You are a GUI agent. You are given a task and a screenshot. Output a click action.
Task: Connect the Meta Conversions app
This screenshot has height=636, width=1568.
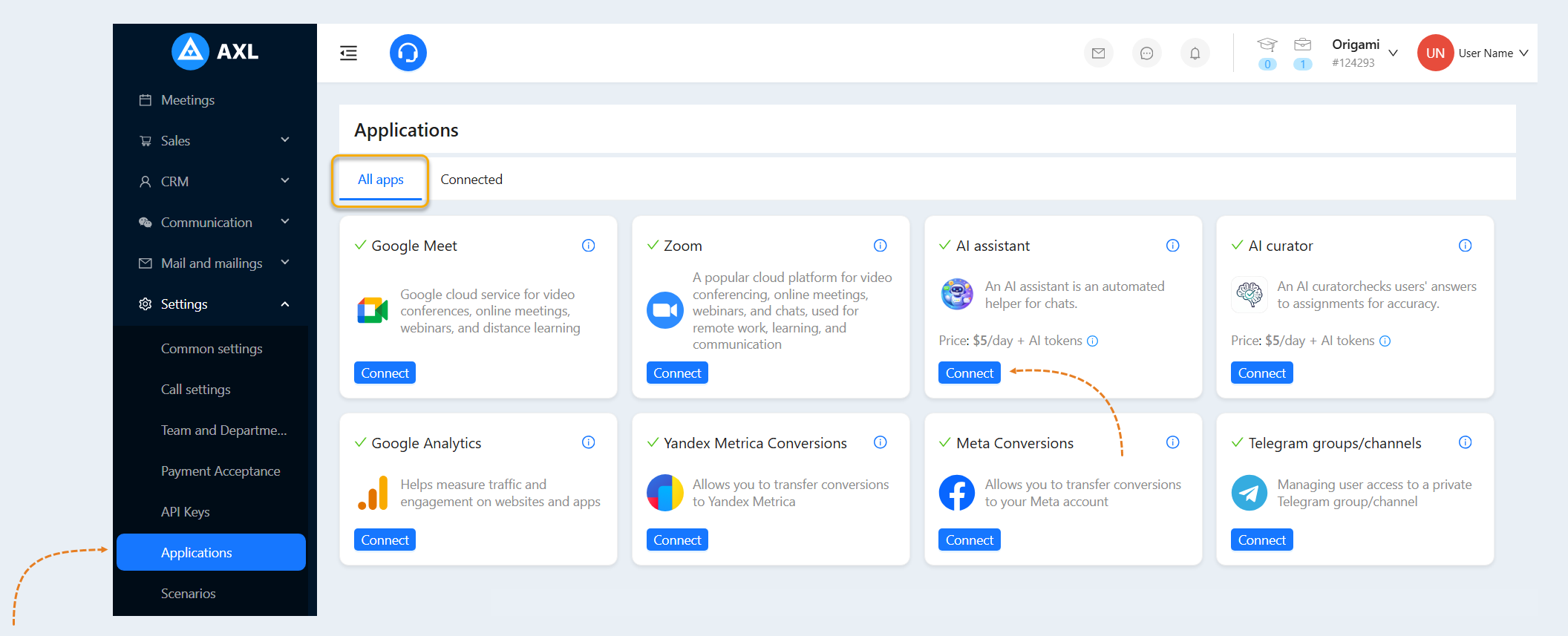970,540
